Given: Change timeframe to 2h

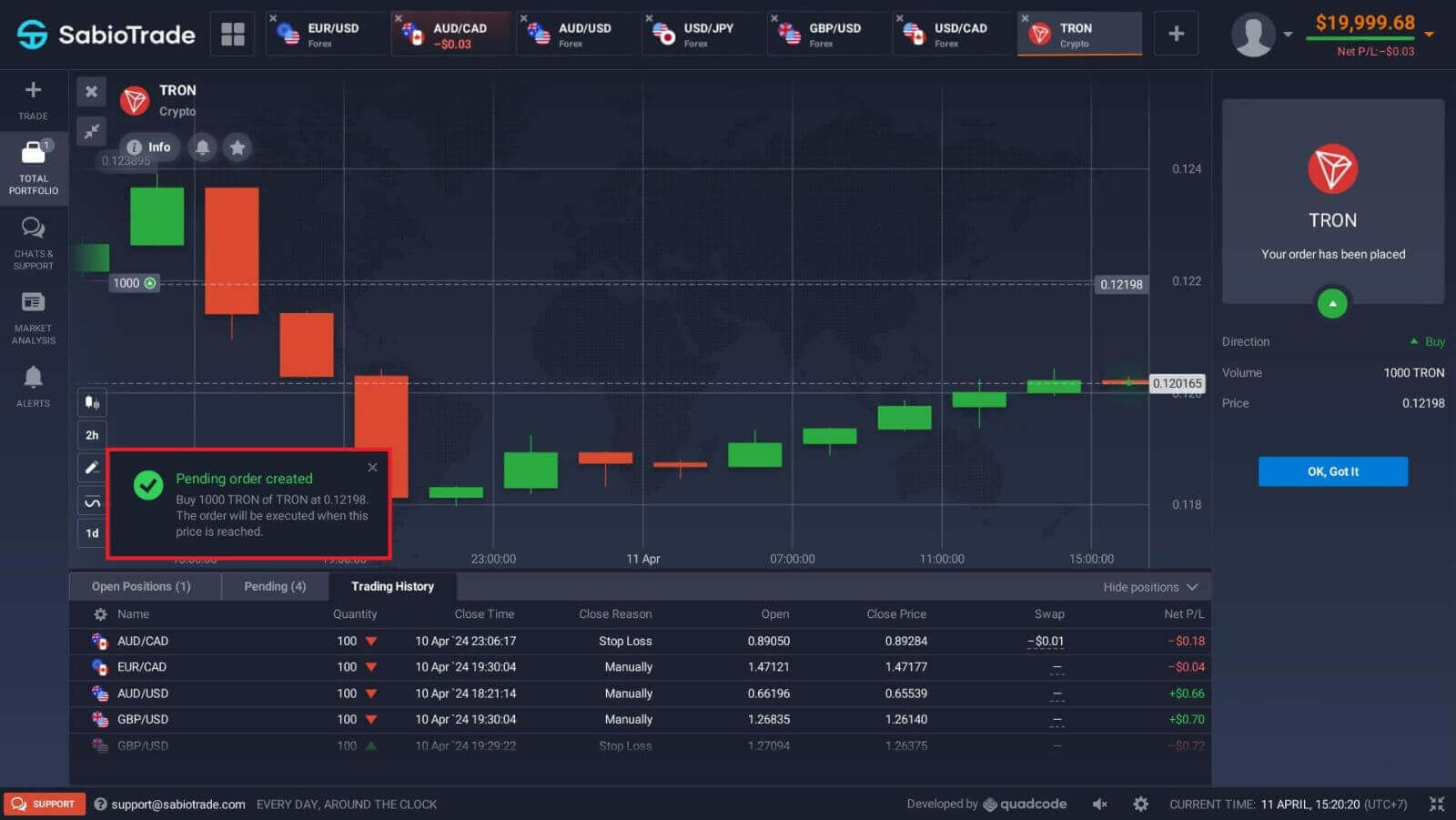Looking at the screenshot, I should point(91,434).
